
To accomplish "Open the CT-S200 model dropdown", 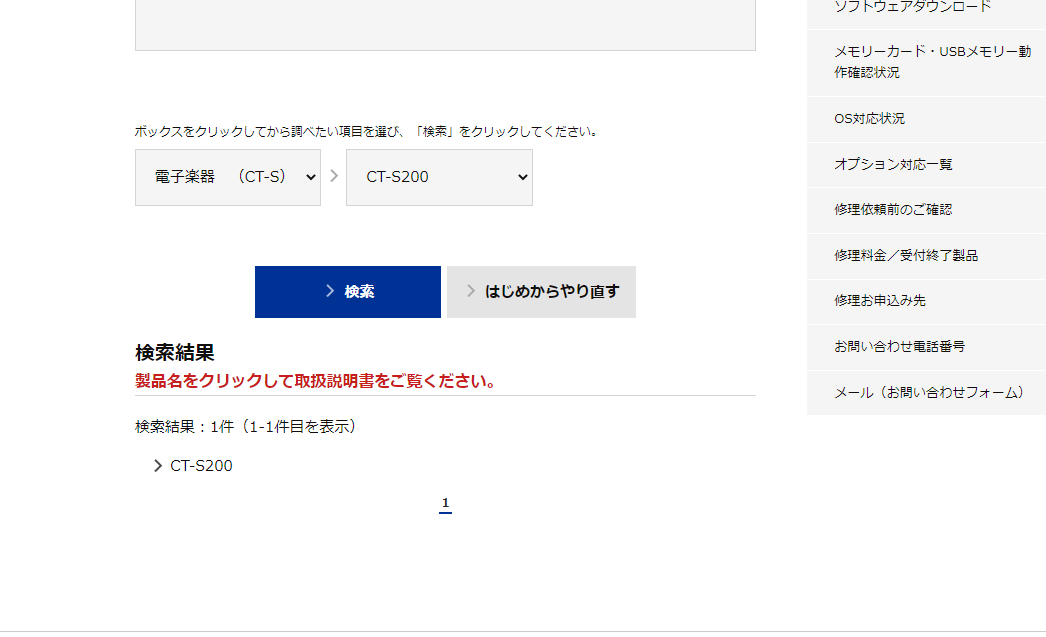I will click(x=439, y=177).
